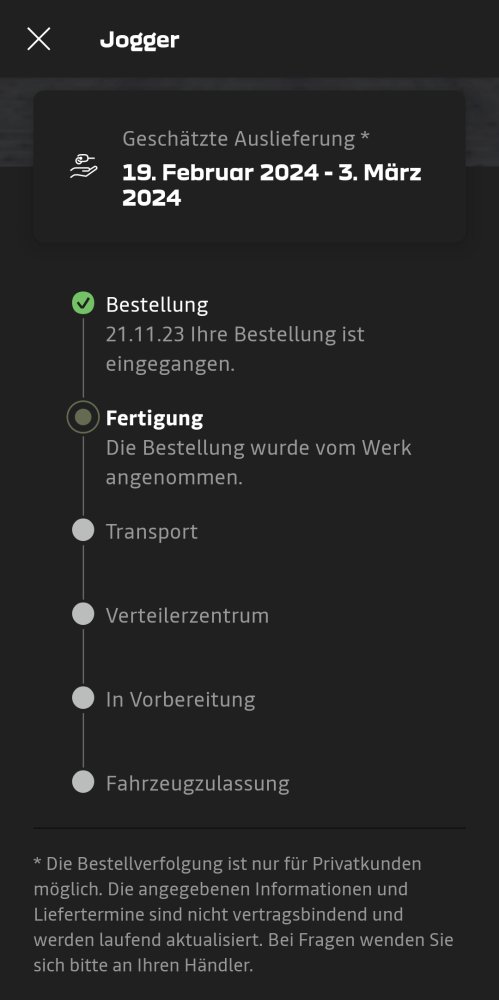499x1000 pixels.
Task: Open the Bestellung step label
Action: [x=157, y=305]
